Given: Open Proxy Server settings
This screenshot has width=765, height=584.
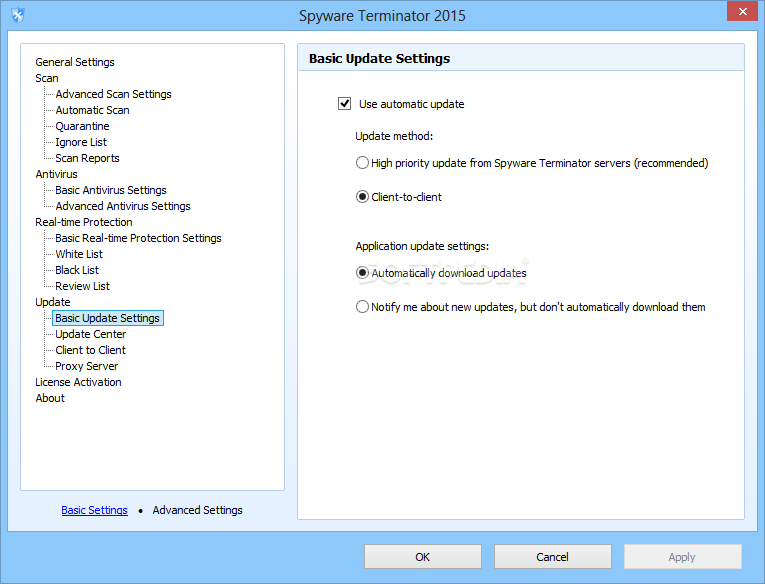Looking at the screenshot, I should click(86, 366).
